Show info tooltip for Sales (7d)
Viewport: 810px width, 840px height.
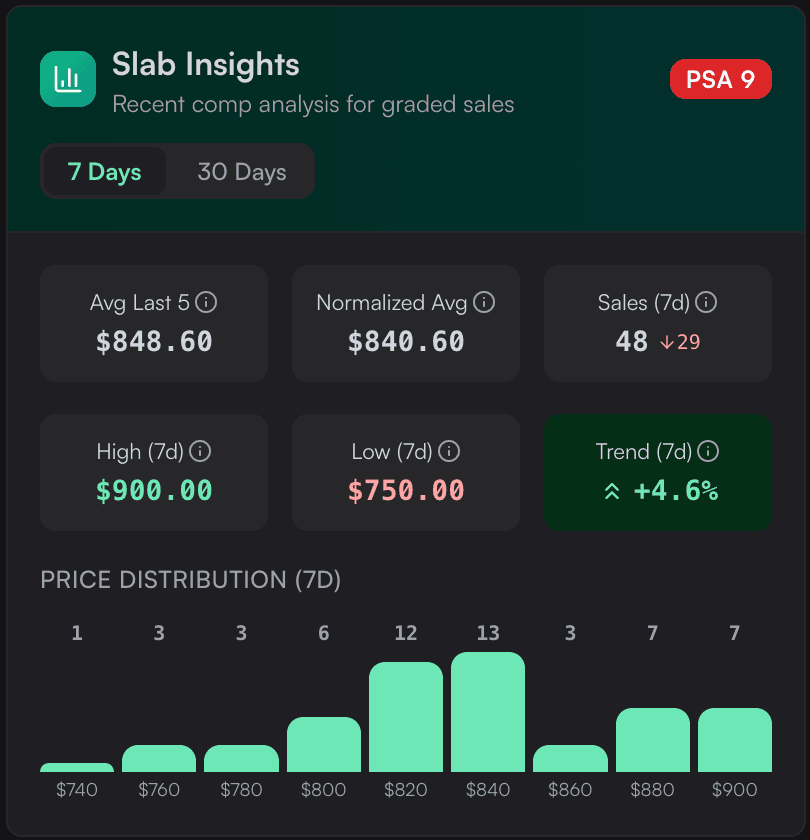(x=706, y=302)
